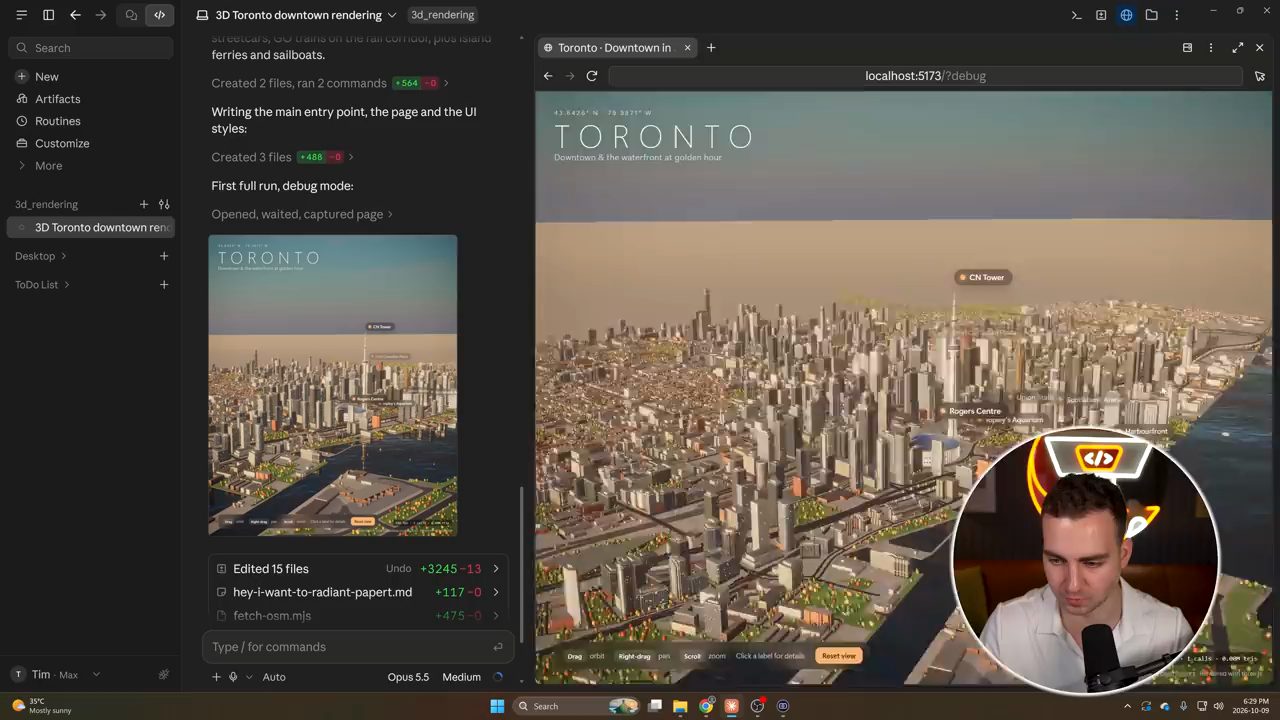Expand the Edited 15 files summary
Viewport: 1280px width, 720px height.
[358, 569]
